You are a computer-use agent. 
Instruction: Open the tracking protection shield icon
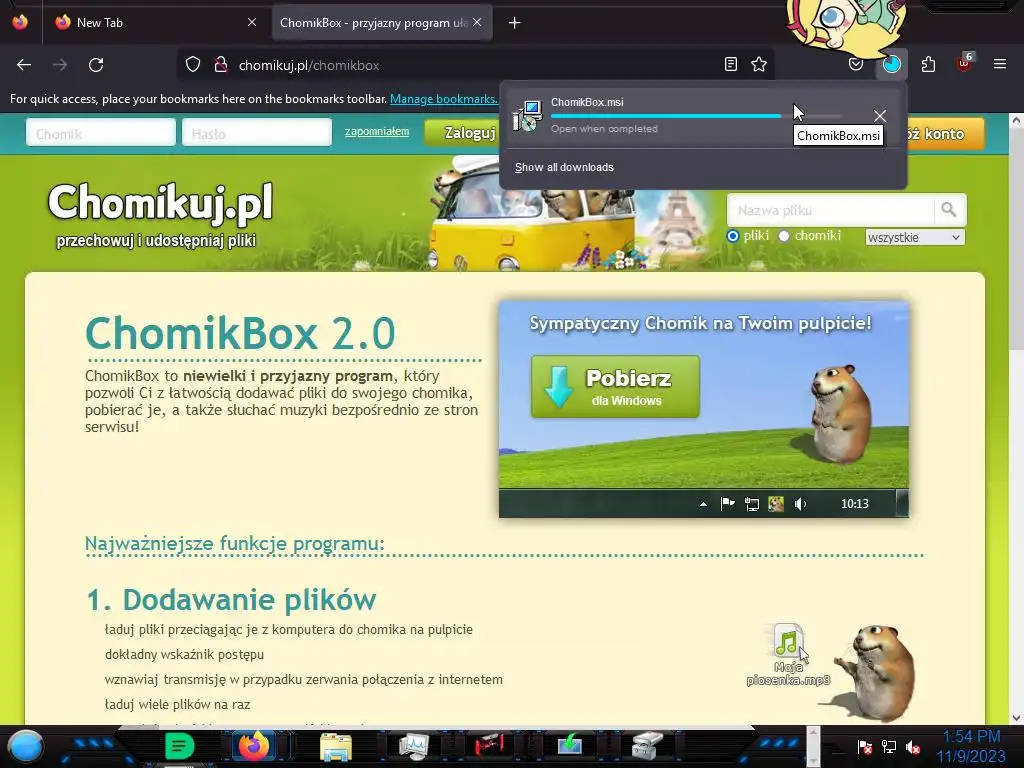[x=193, y=65]
